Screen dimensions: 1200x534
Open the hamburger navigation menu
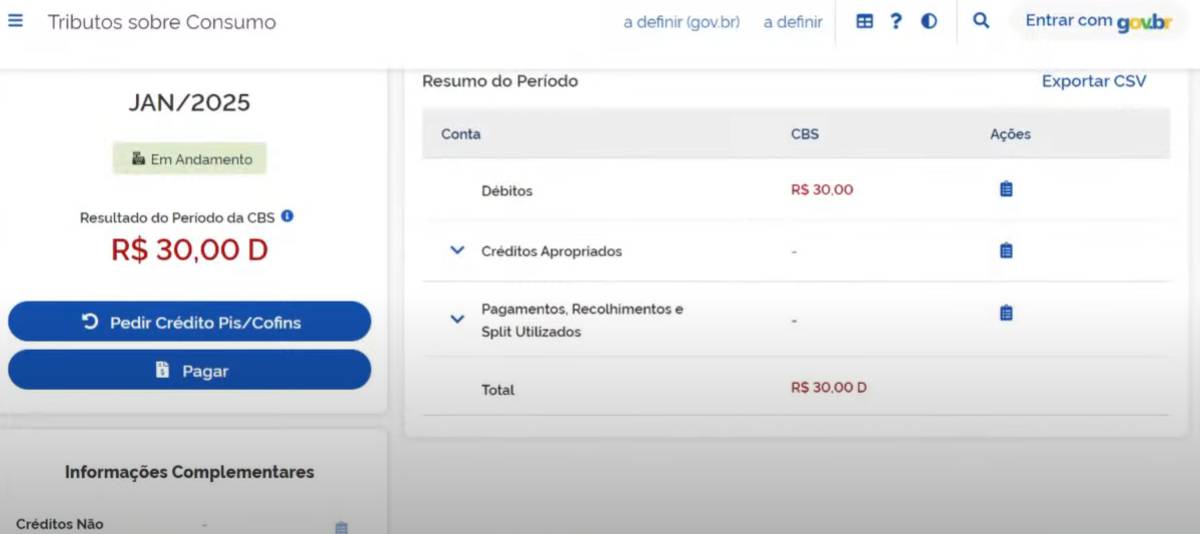[15, 21]
